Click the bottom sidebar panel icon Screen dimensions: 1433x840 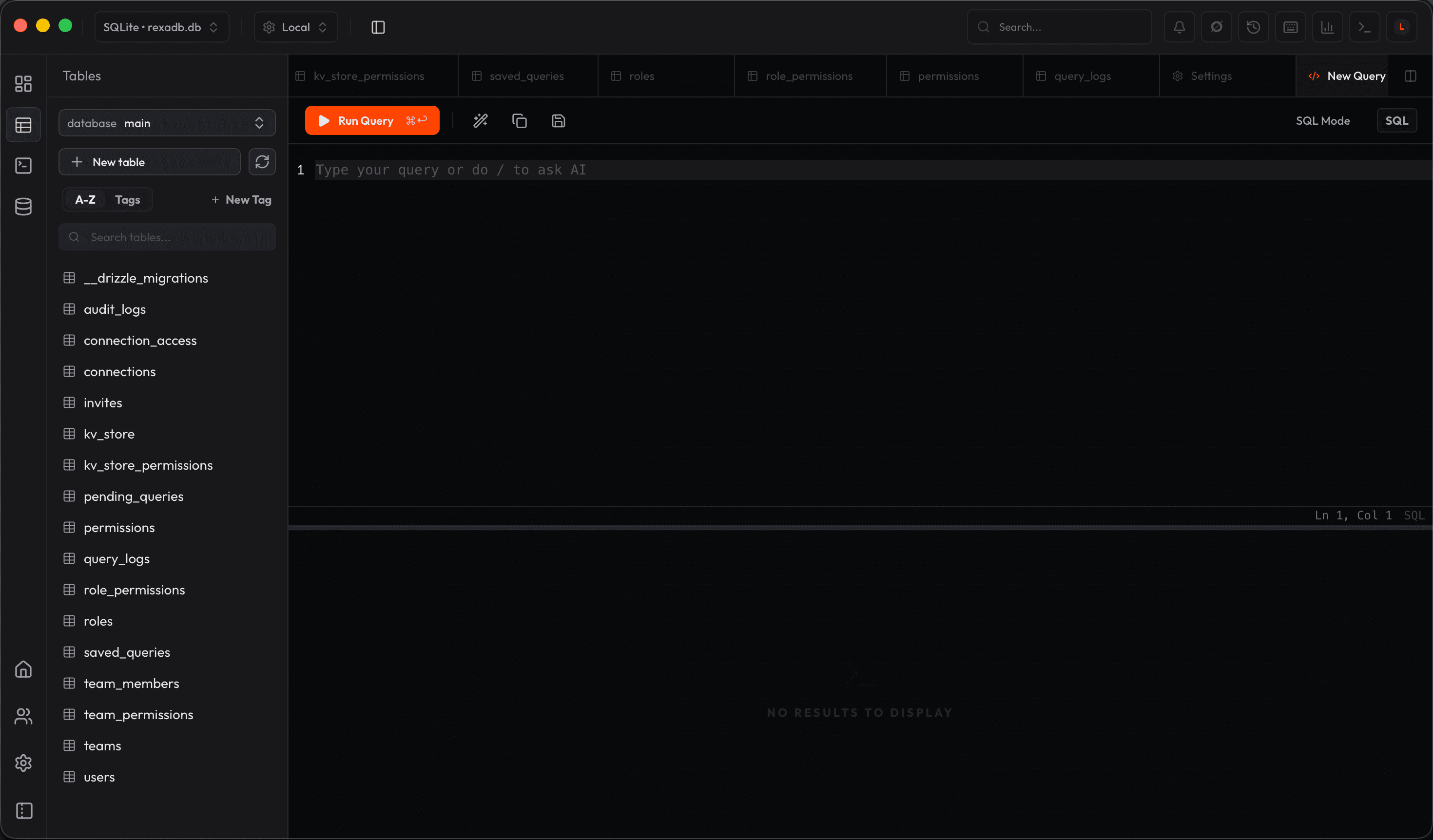coord(23,811)
